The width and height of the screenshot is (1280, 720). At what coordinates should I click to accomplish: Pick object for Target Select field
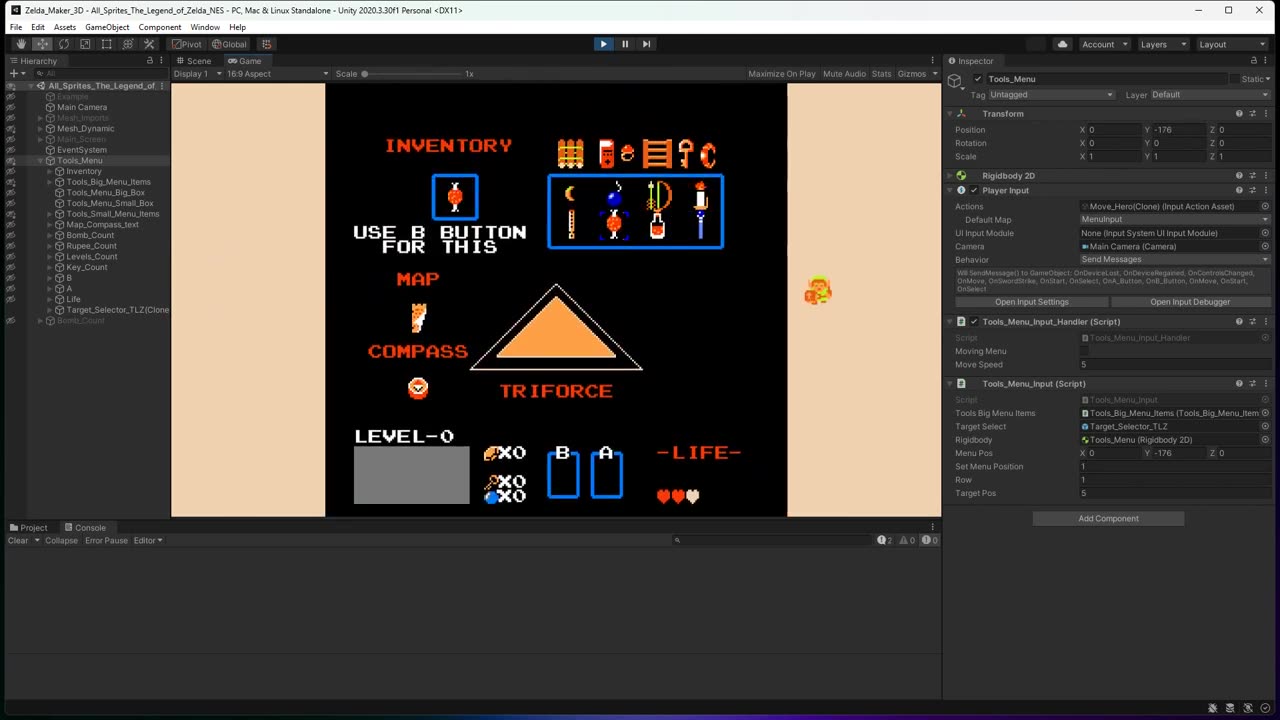coord(1265,427)
